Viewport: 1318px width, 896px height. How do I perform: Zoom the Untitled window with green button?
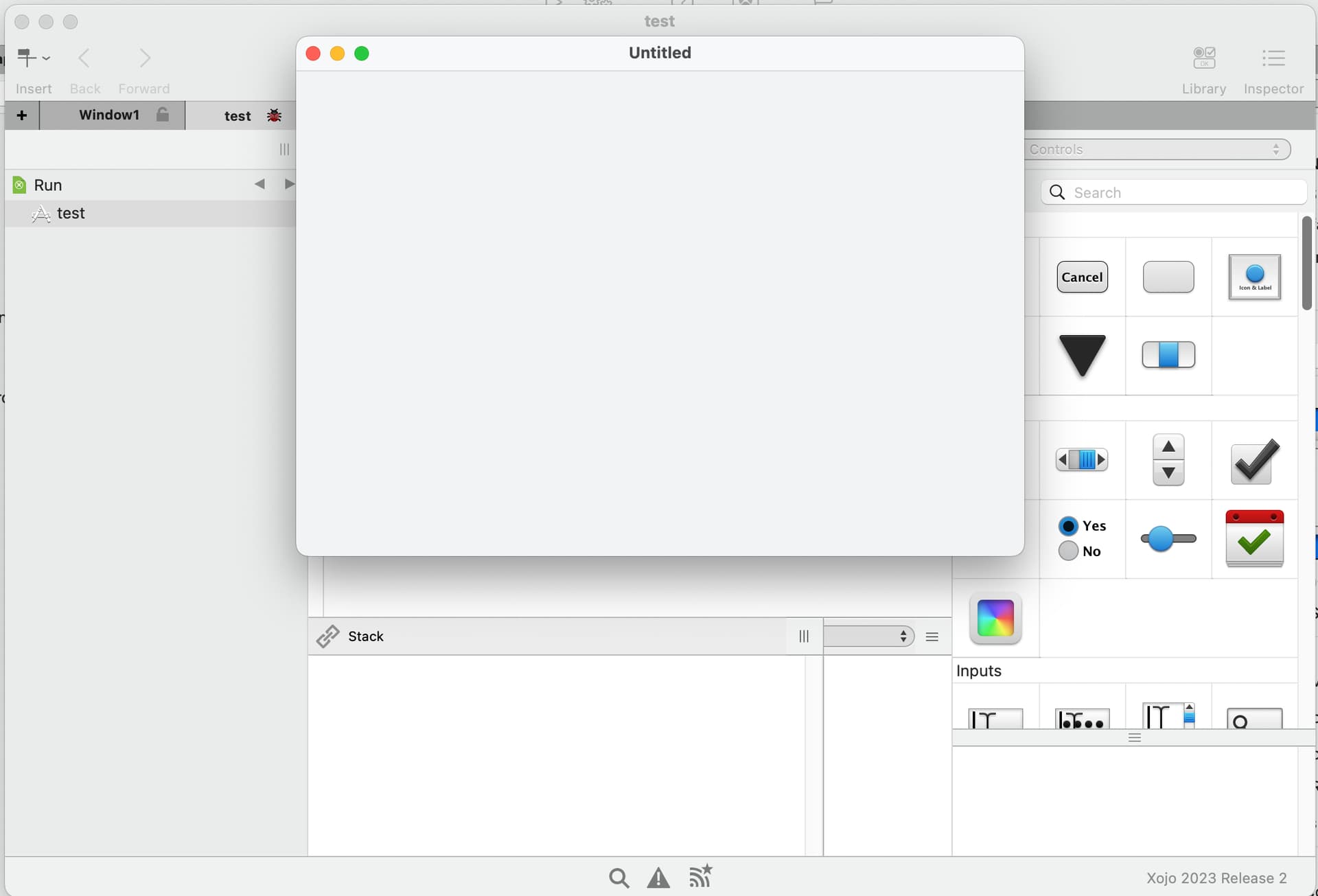pos(362,54)
